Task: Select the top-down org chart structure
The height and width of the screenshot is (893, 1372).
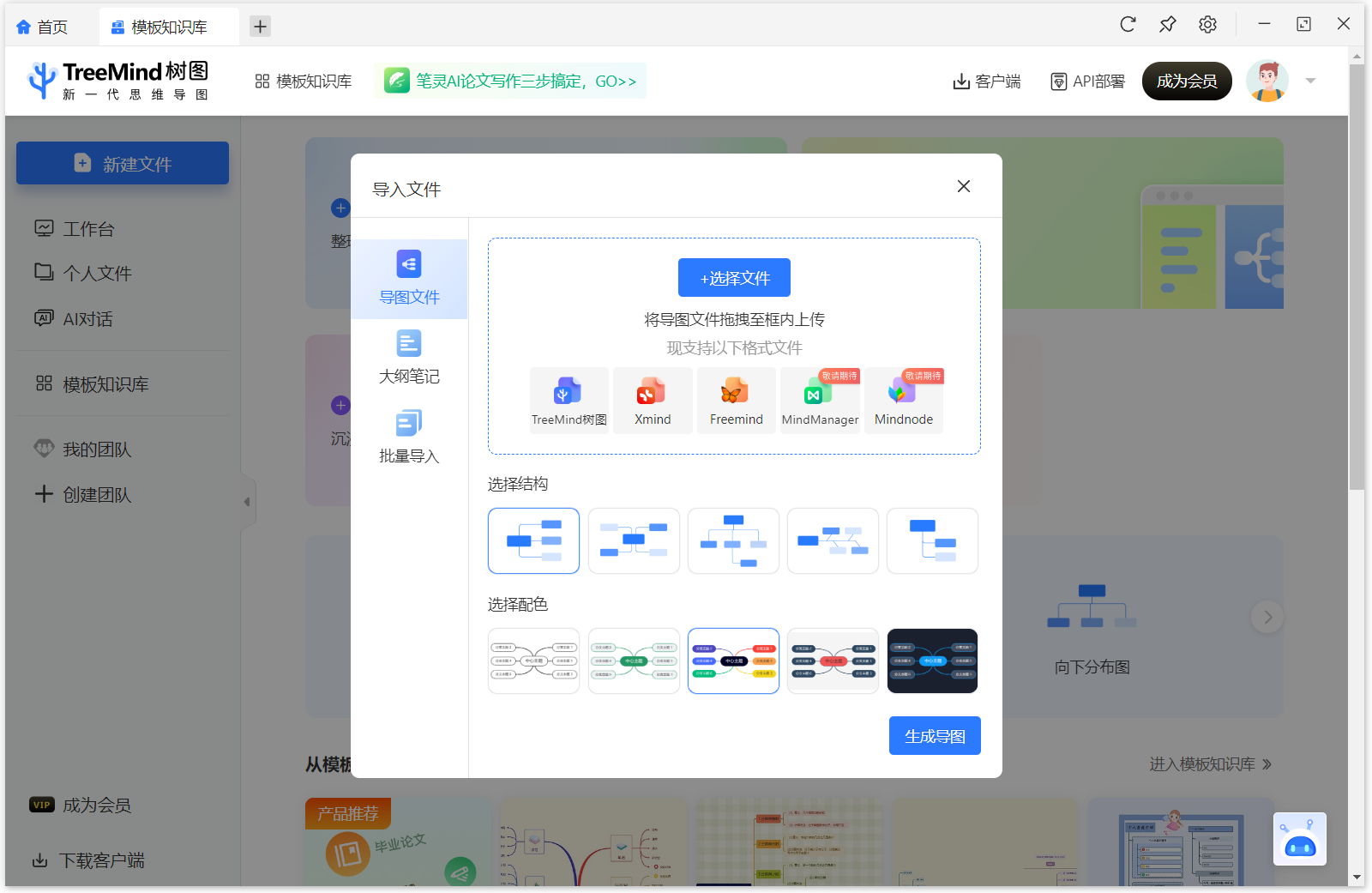Action: [x=733, y=540]
